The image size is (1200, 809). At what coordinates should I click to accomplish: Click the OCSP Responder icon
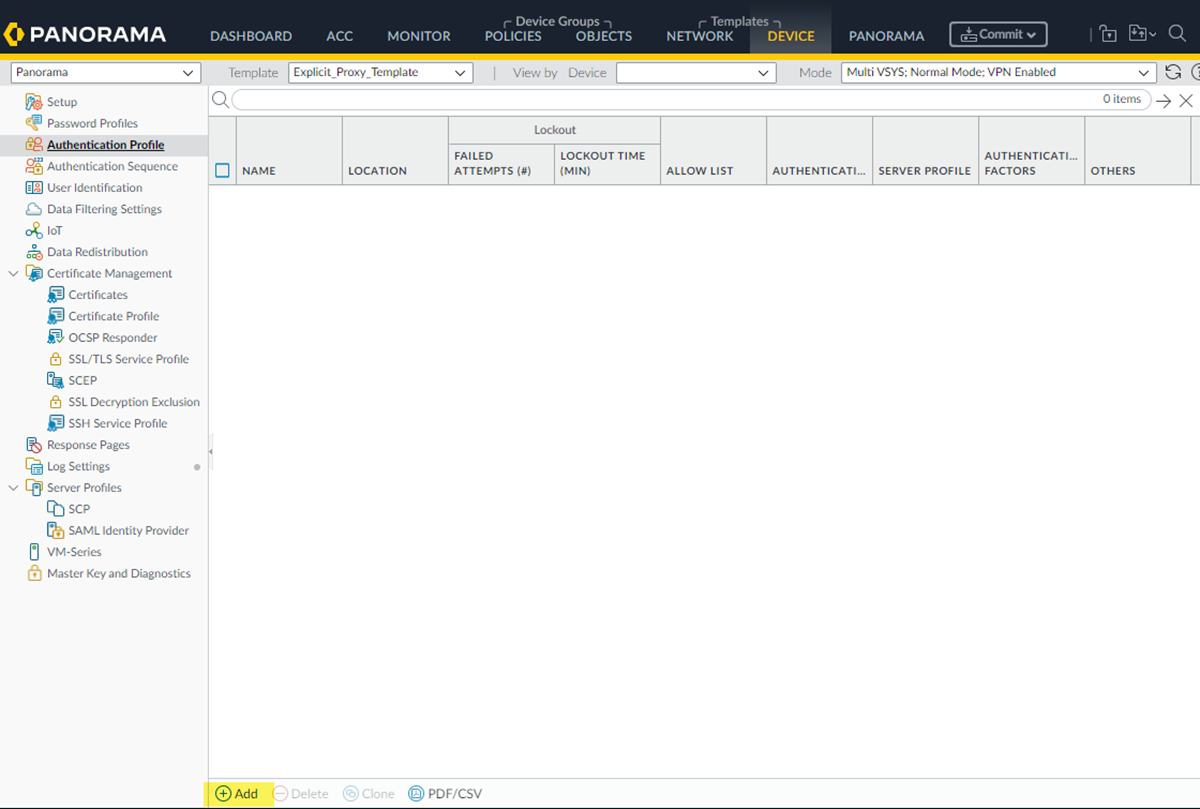pyautogui.click(x=56, y=338)
